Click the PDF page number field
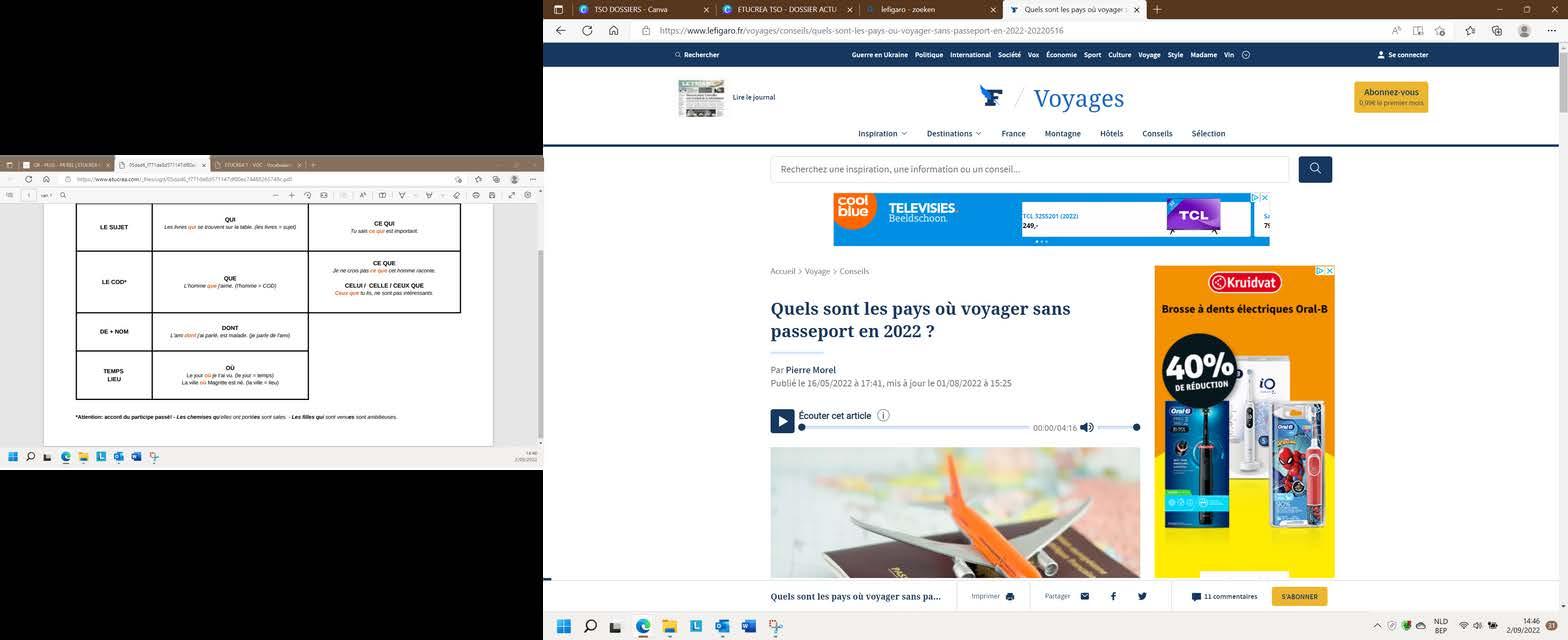This screenshot has height=640, width=1568. 28,195
